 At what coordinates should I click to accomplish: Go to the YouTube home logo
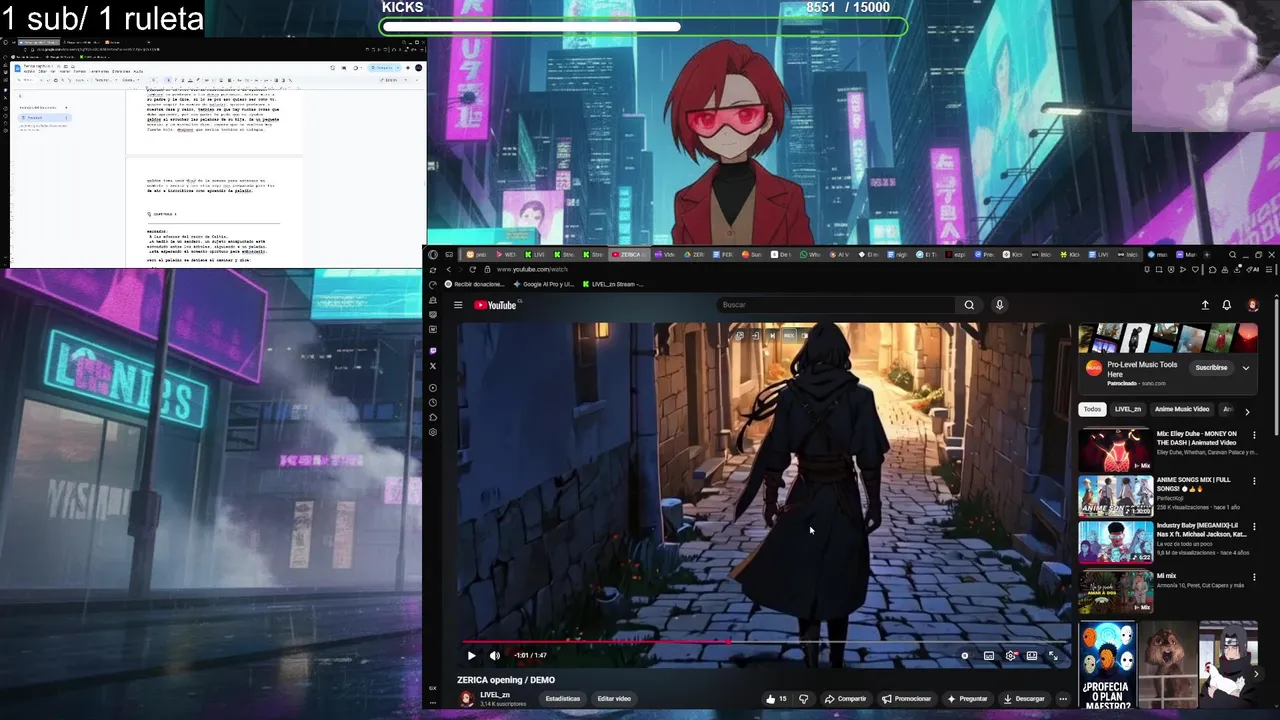[495, 305]
